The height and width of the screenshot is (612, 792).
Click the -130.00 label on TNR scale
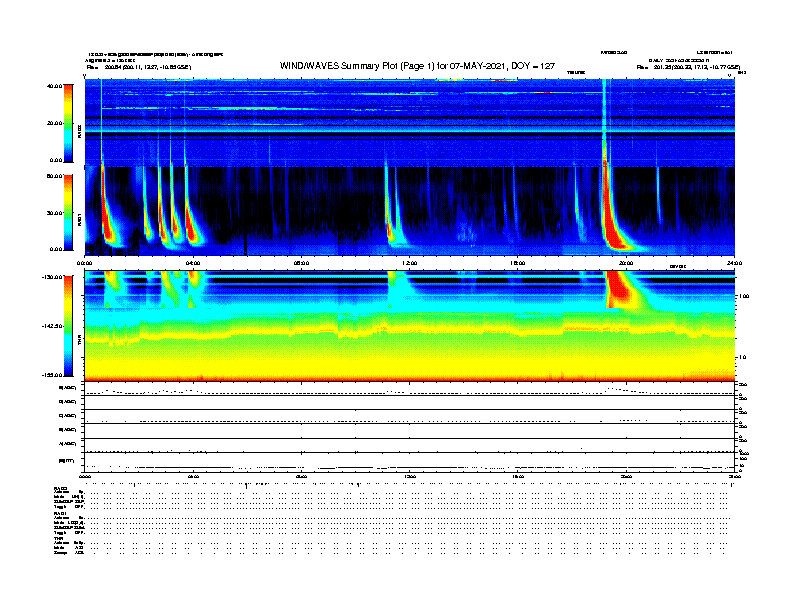point(53,277)
